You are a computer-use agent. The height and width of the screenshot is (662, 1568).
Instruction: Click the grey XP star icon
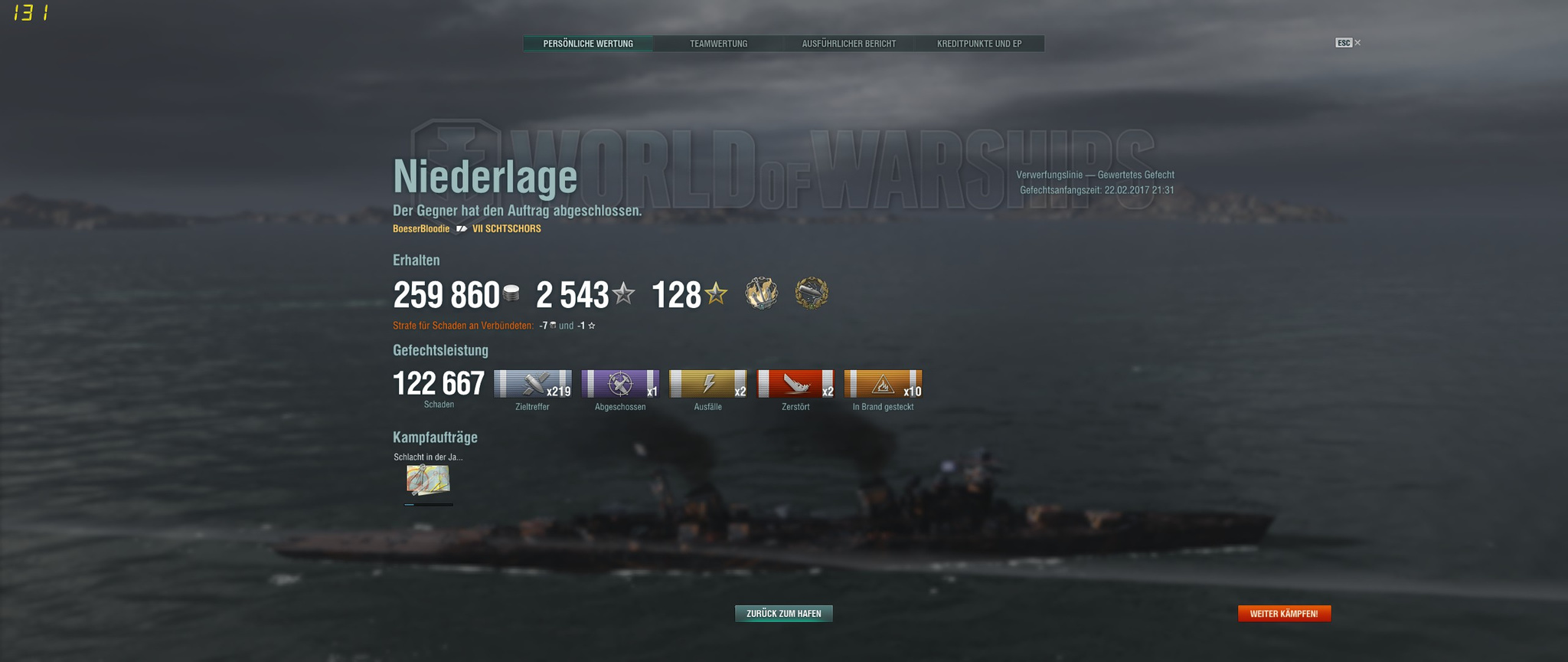[x=624, y=293]
